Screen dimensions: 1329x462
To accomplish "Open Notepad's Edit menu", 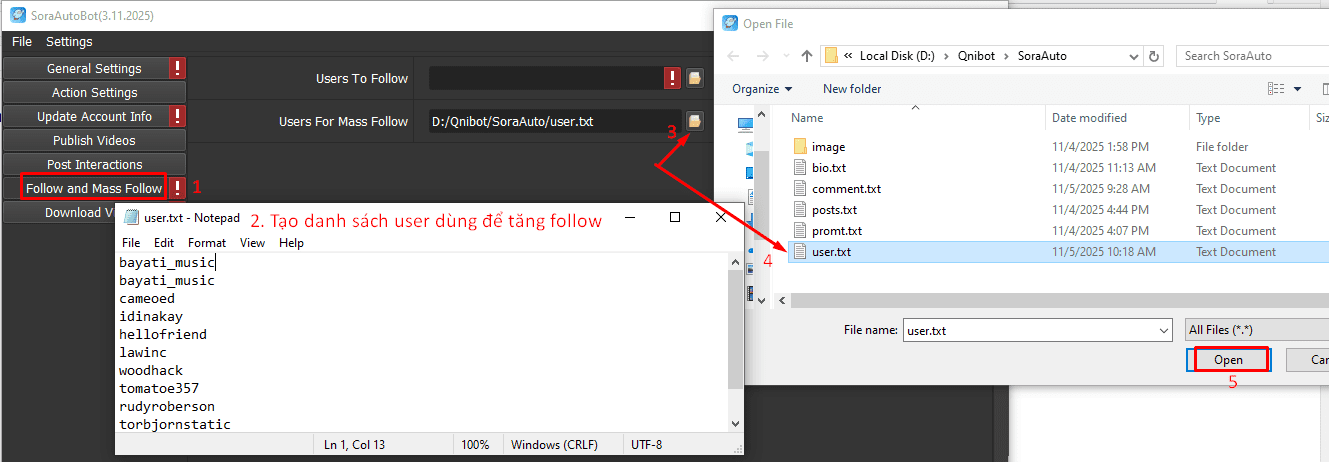I will point(164,243).
